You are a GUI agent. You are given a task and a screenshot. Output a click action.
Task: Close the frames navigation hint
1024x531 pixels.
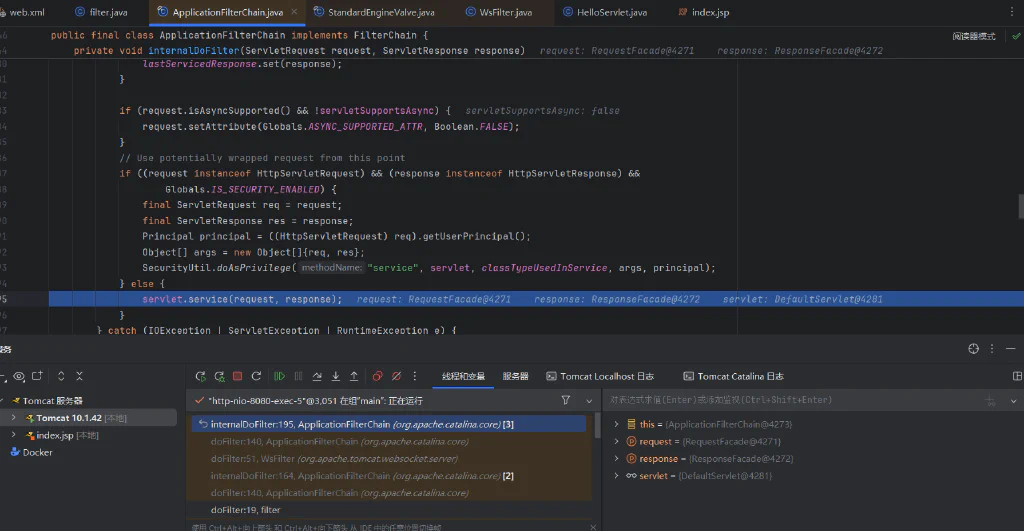(x=593, y=527)
